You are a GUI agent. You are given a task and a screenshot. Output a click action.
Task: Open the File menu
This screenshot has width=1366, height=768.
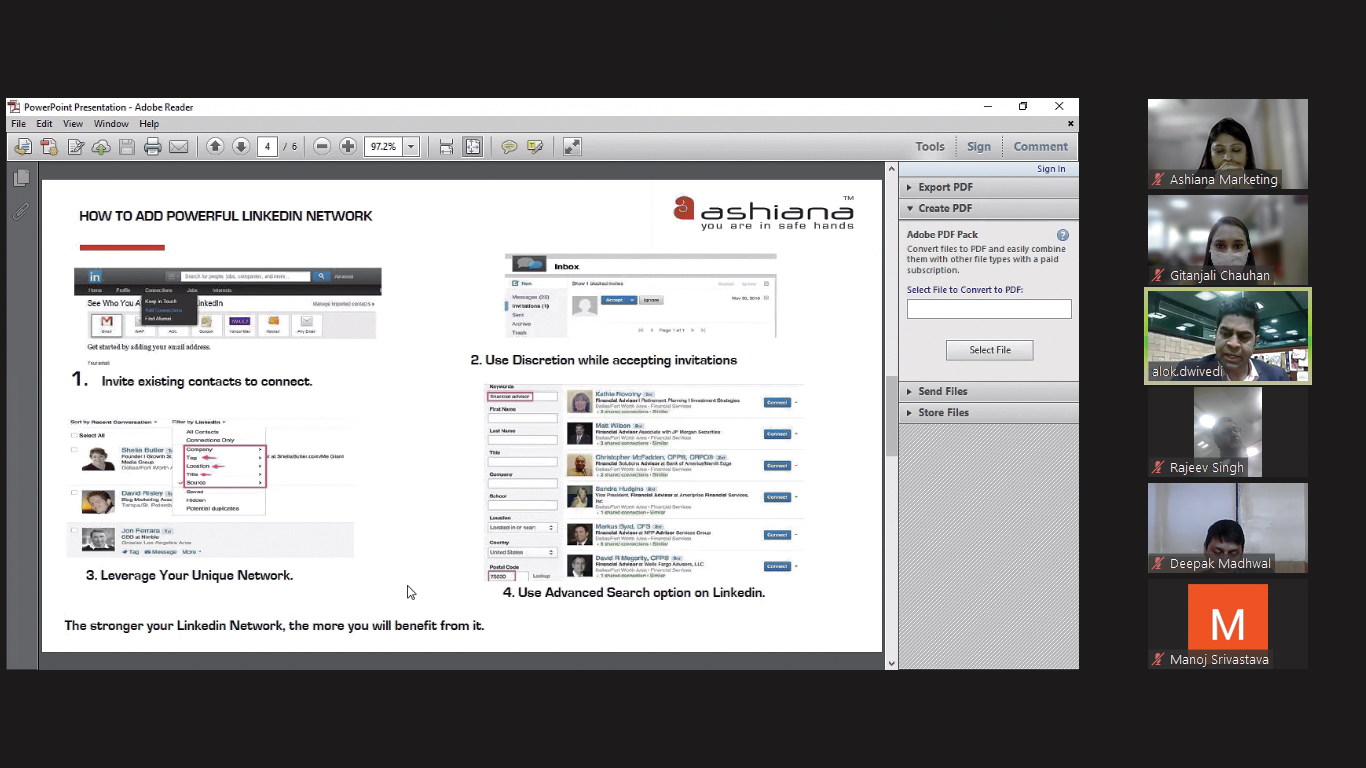tap(19, 124)
